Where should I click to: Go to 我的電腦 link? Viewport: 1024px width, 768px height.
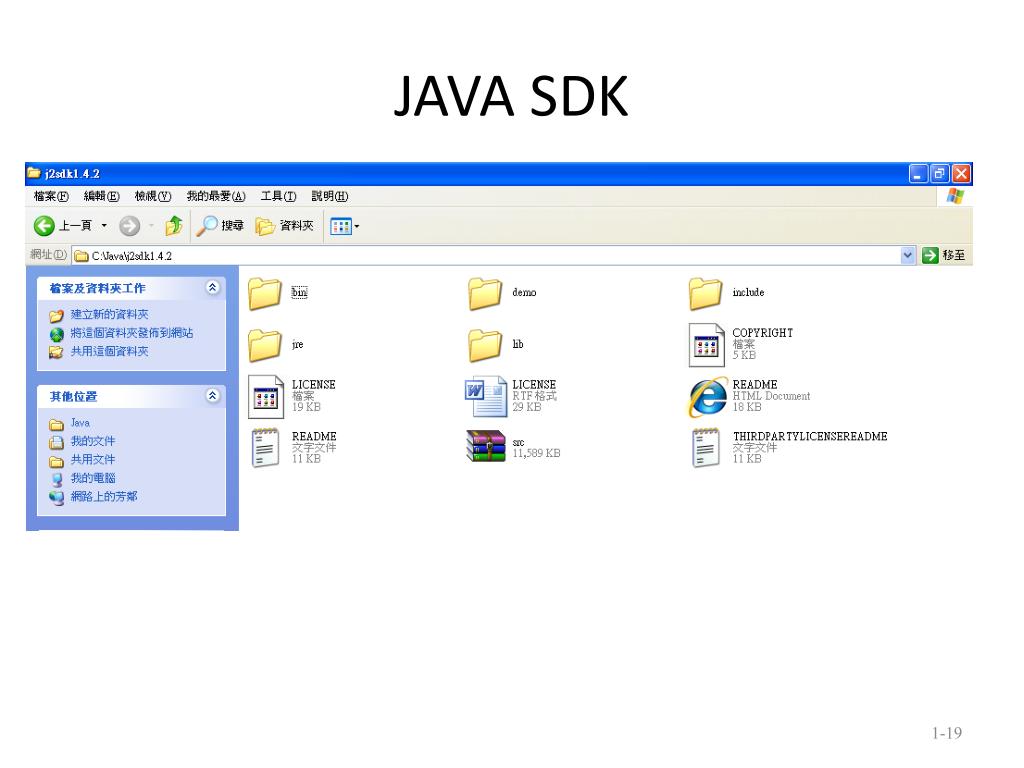[93, 478]
